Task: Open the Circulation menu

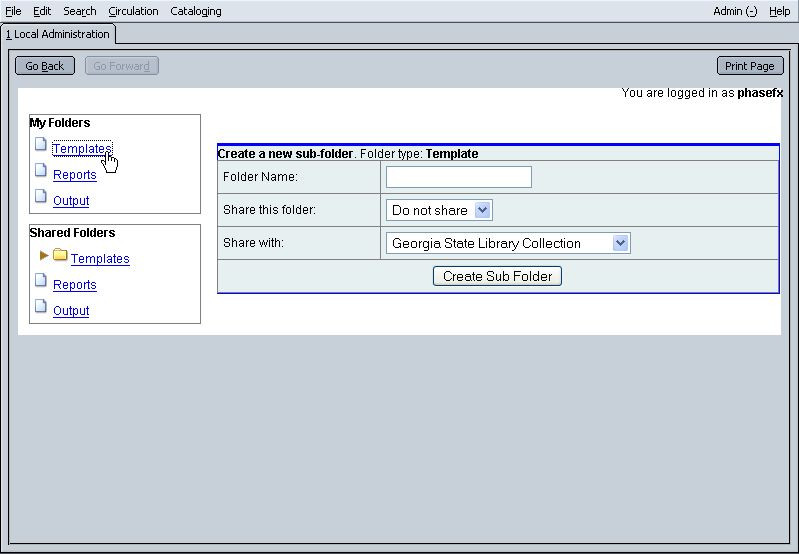Action: tap(133, 11)
